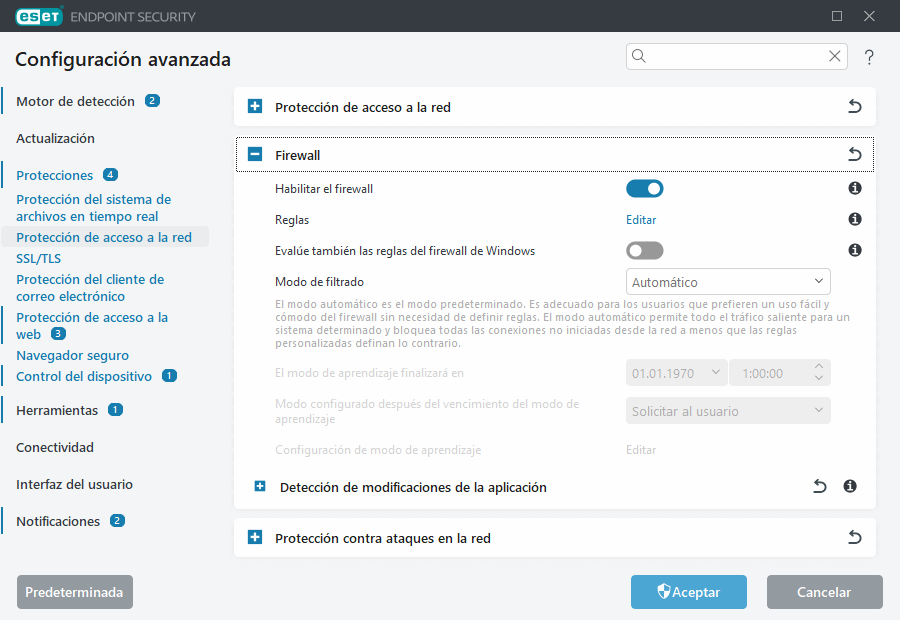
Task: Click the search magnifier icon
Action: [639, 56]
